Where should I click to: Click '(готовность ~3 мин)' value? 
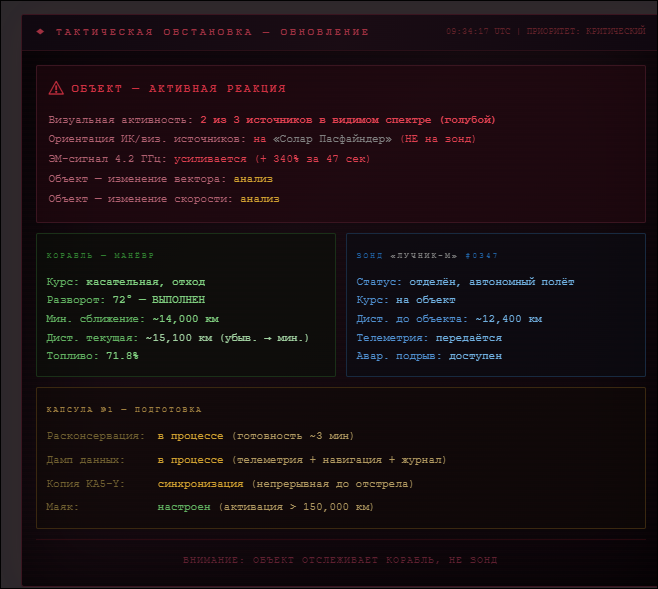[x=293, y=436]
